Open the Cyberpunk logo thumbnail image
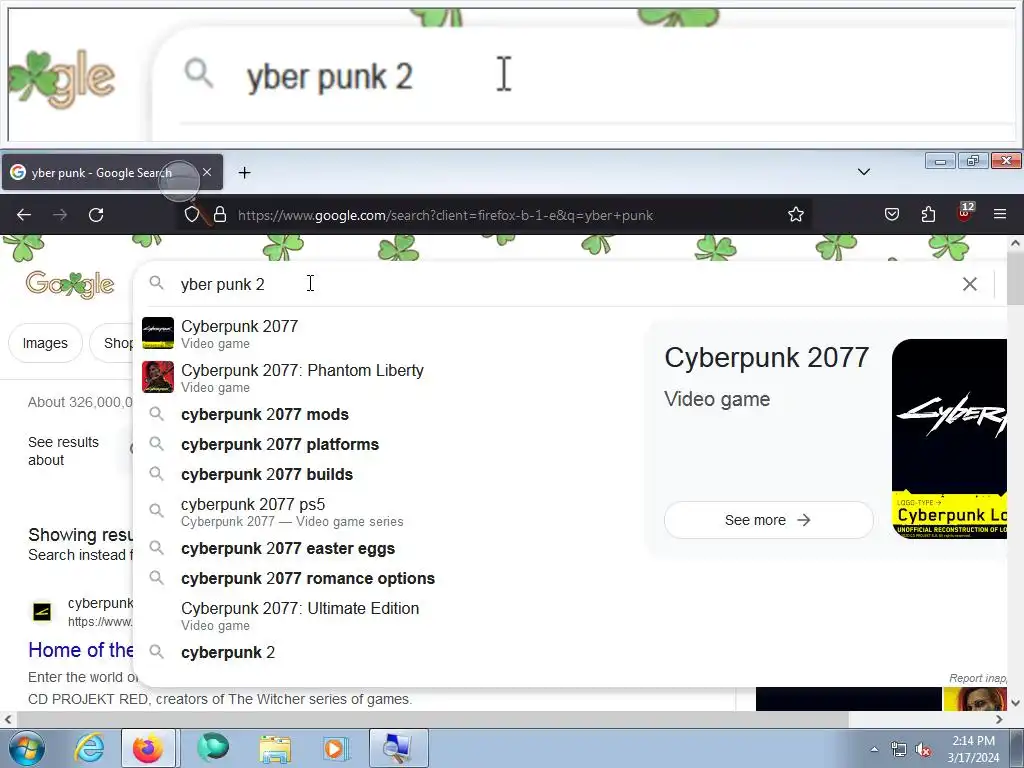This screenshot has width=1024, height=768. click(x=949, y=439)
